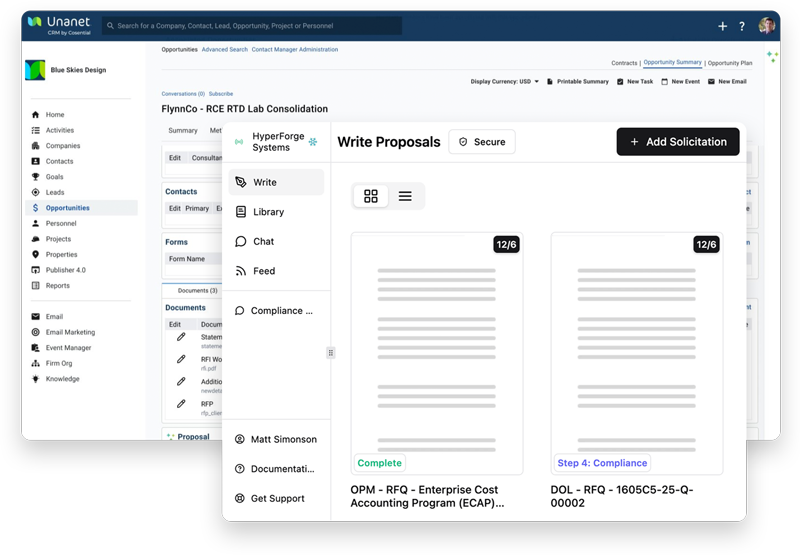This screenshot has width=800, height=555.
Task: Click Advanced Search link
Action: pyautogui.click(x=224, y=49)
